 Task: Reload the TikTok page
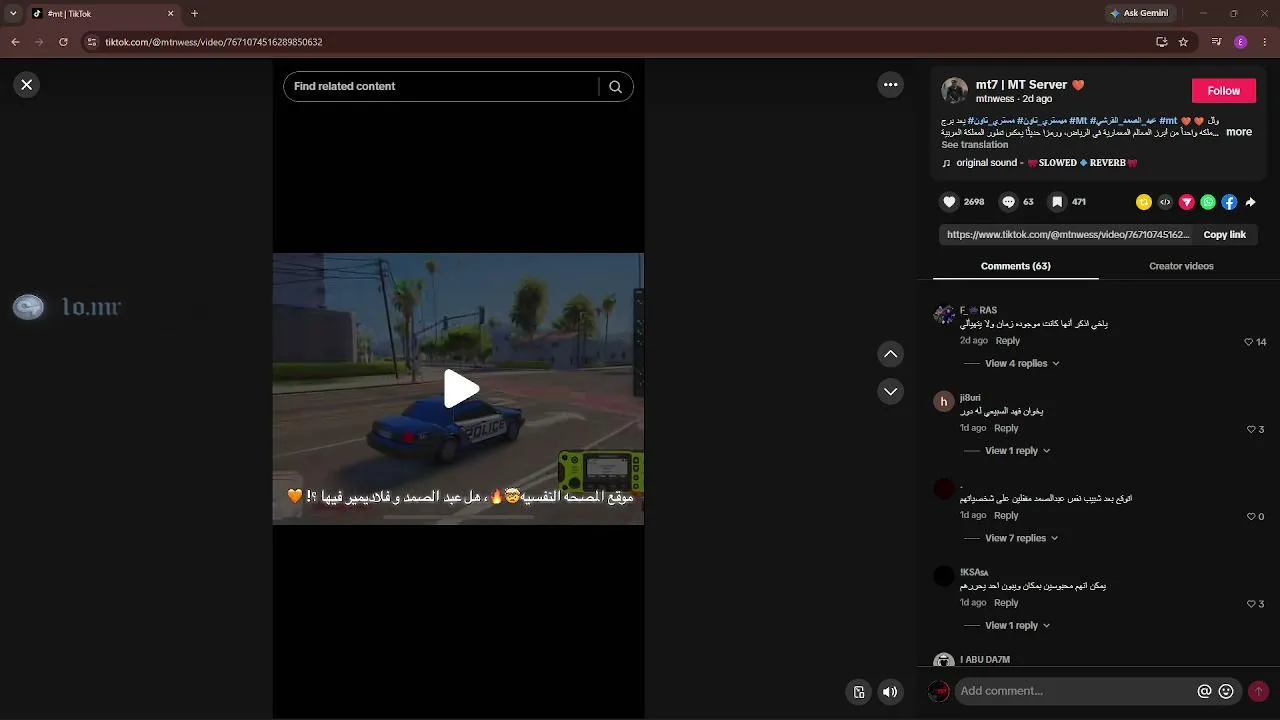pyautogui.click(x=63, y=42)
